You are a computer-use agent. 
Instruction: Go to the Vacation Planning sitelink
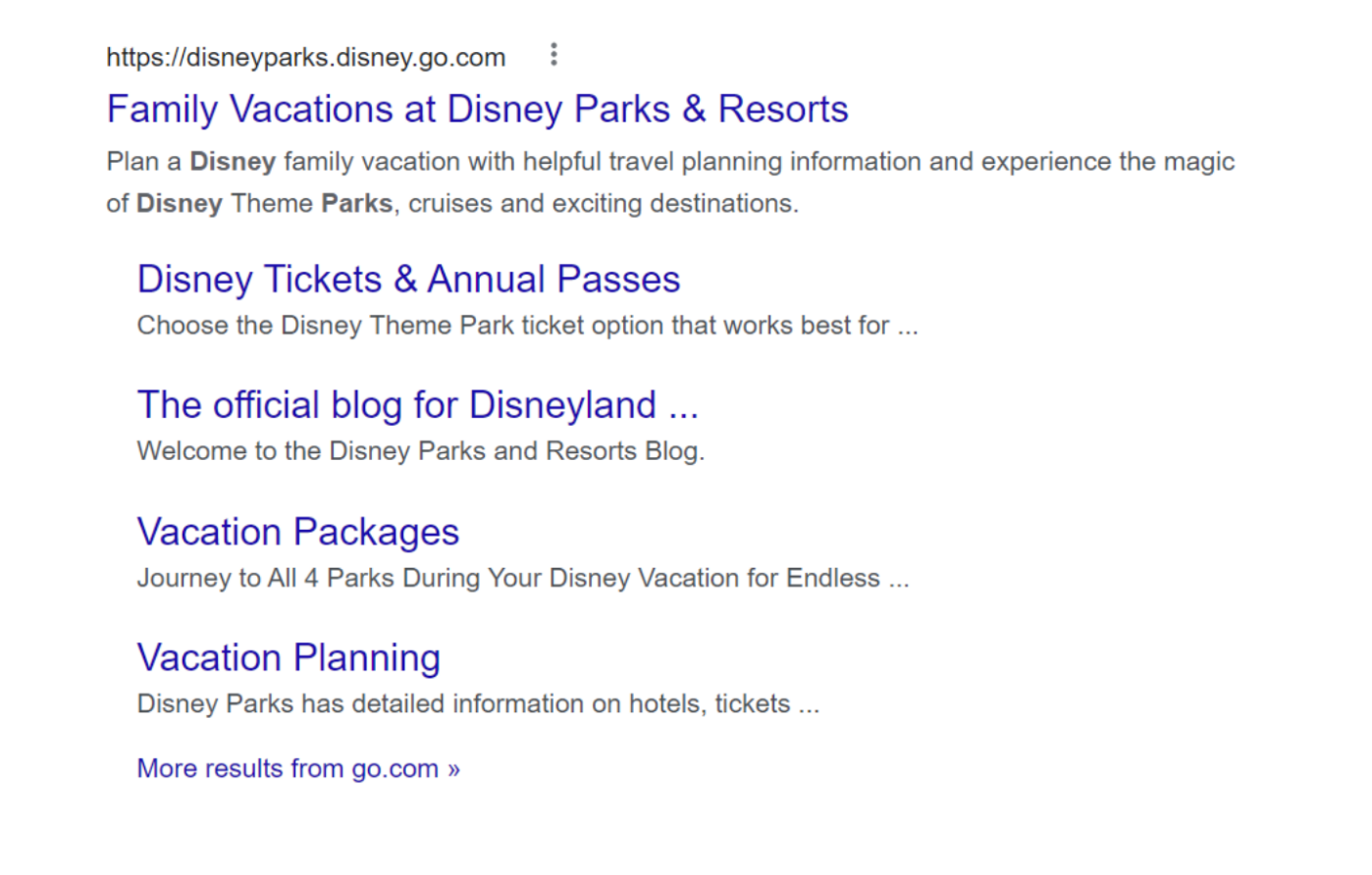pyautogui.click(x=289, y=657)
